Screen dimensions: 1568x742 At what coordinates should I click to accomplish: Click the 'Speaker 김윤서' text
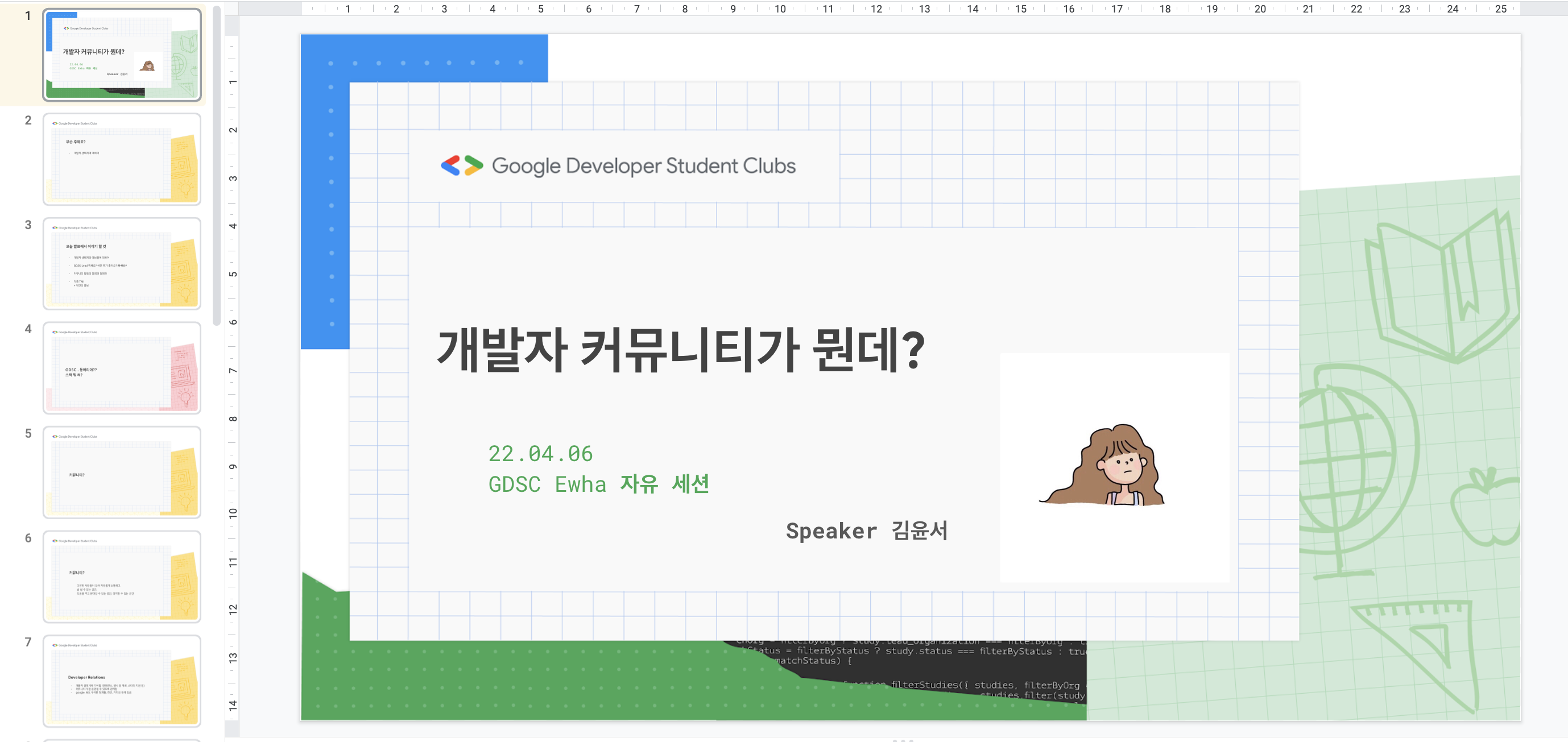pyautogui.click(x=867, y=531)
